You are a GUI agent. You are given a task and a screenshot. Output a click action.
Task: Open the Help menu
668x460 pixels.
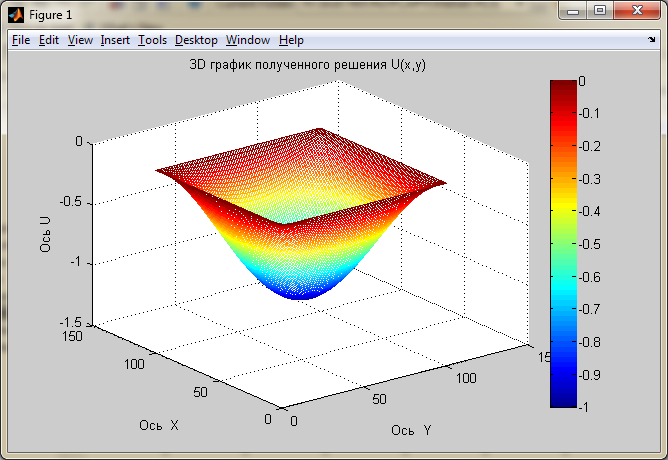pyautogui.click(x=291, y=40)
